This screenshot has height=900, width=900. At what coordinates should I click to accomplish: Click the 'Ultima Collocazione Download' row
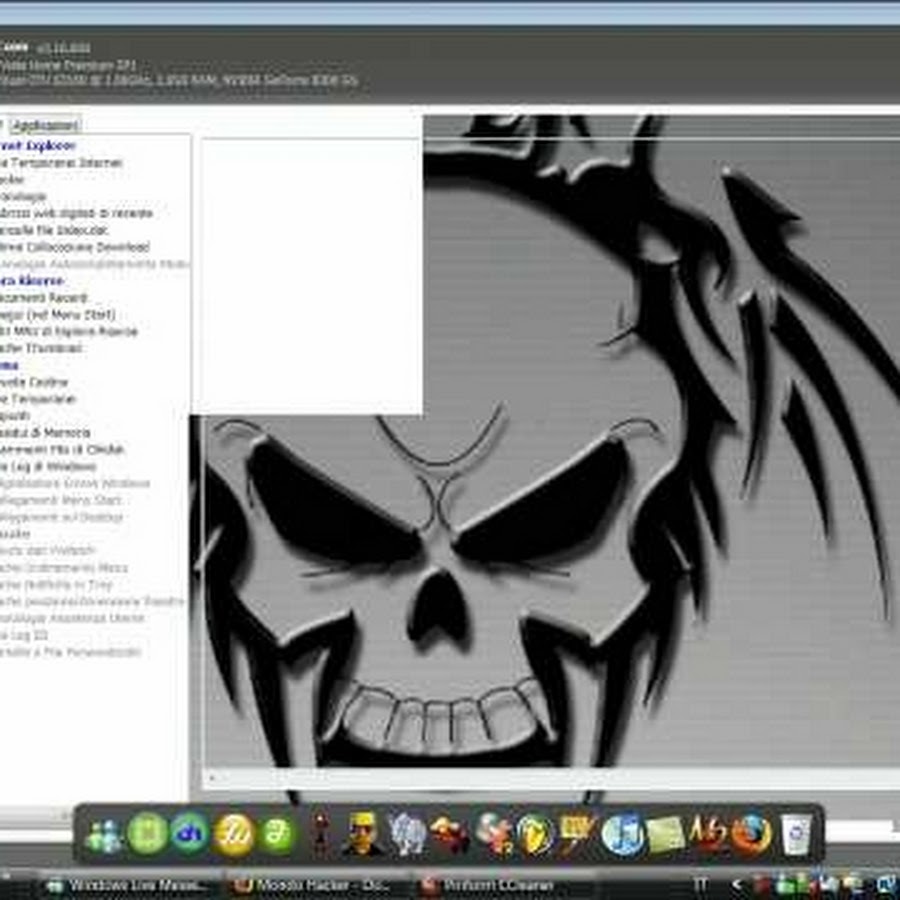click(x=75, y=247)
